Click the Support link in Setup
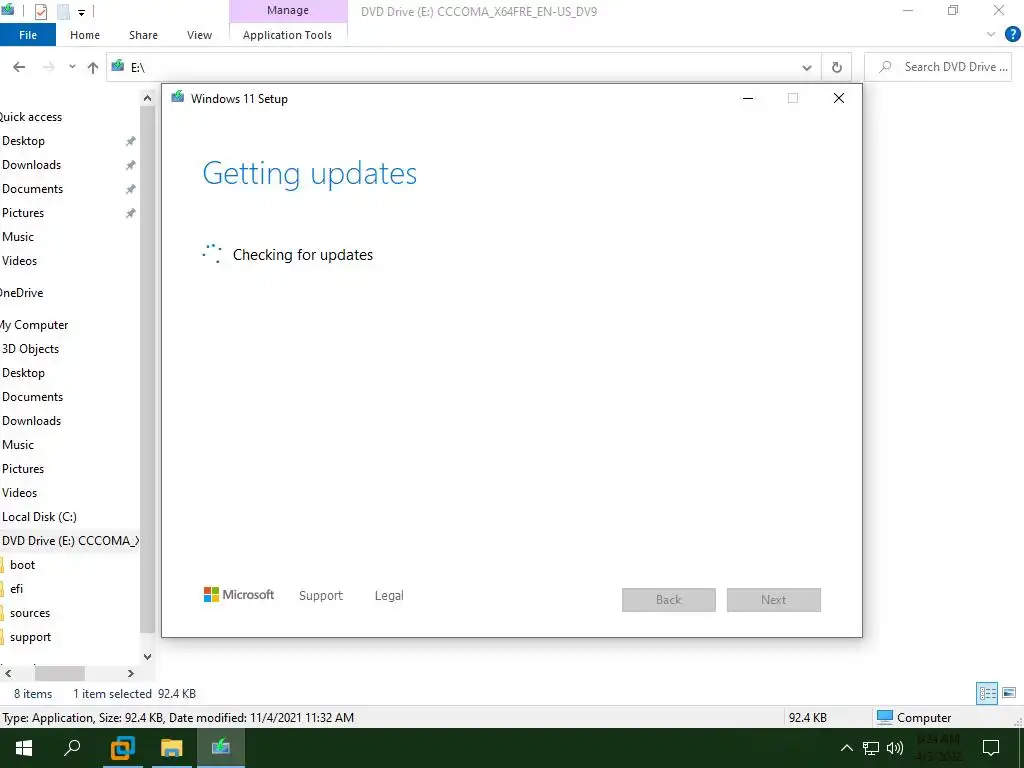 (321, 596)
